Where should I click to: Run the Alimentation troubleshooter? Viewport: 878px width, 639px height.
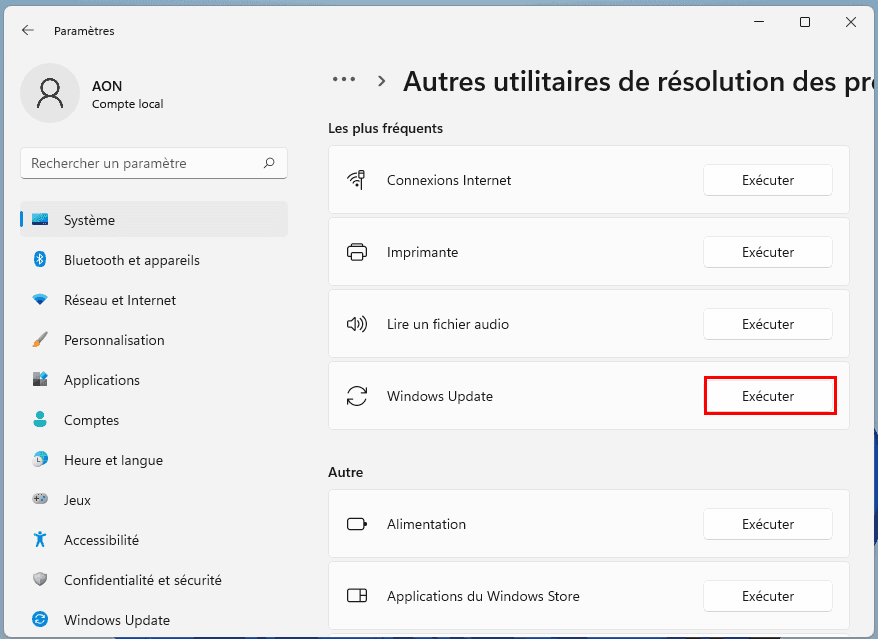click(x=767, y=524)
